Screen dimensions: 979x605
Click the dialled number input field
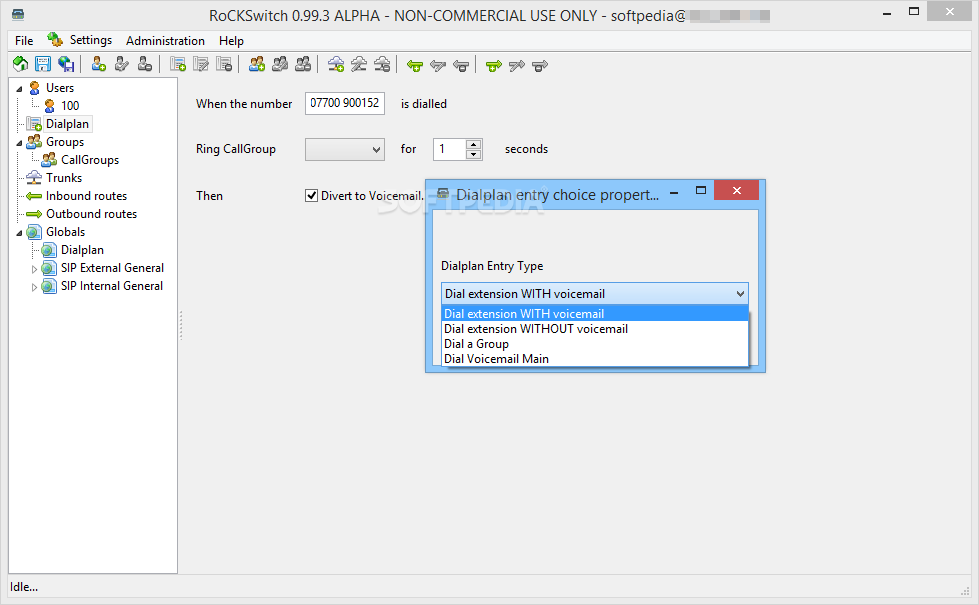click(x=345, y=103)
